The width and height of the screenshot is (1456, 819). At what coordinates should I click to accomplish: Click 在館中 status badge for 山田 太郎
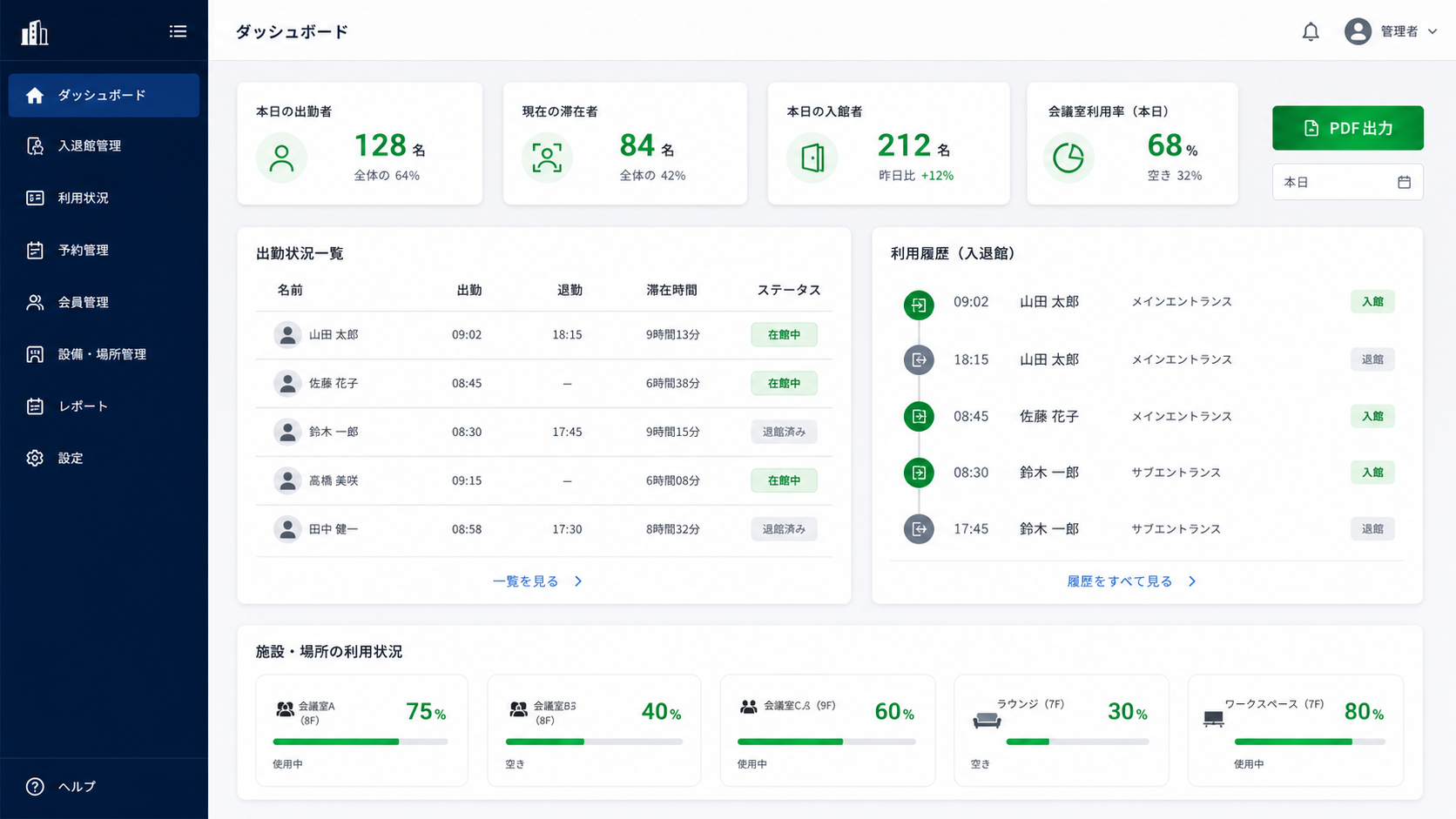[x=784, y=334]
